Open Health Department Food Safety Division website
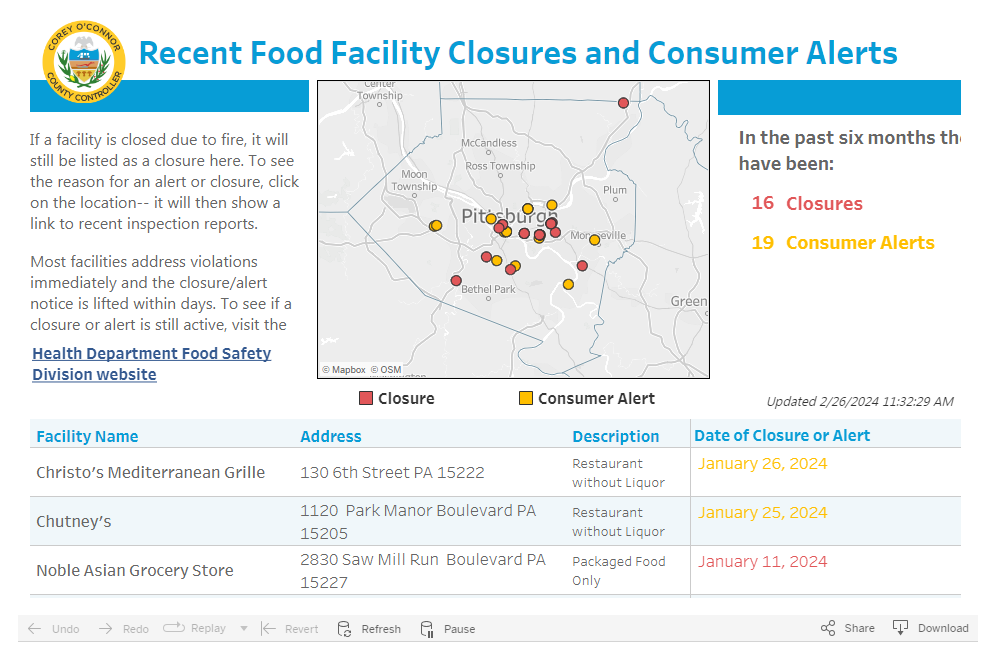 pyautogui.click(x=151, y=362)
